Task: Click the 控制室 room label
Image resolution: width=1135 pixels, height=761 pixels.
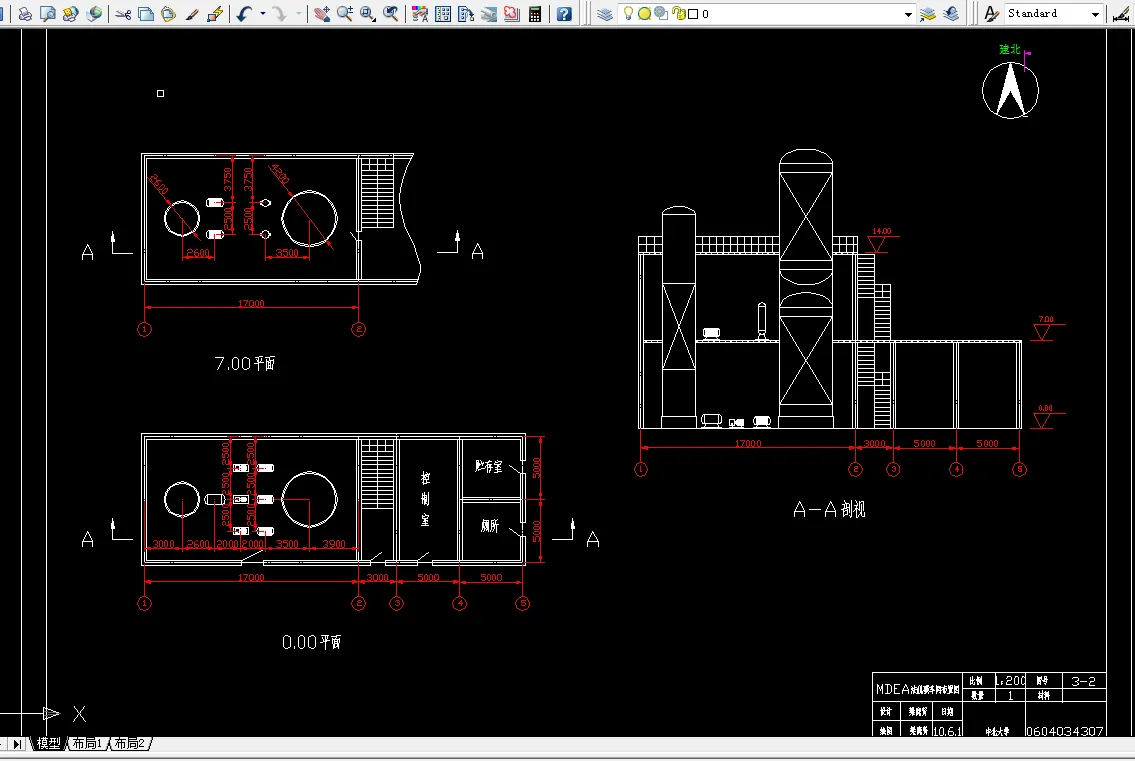Action: (425, 499)
